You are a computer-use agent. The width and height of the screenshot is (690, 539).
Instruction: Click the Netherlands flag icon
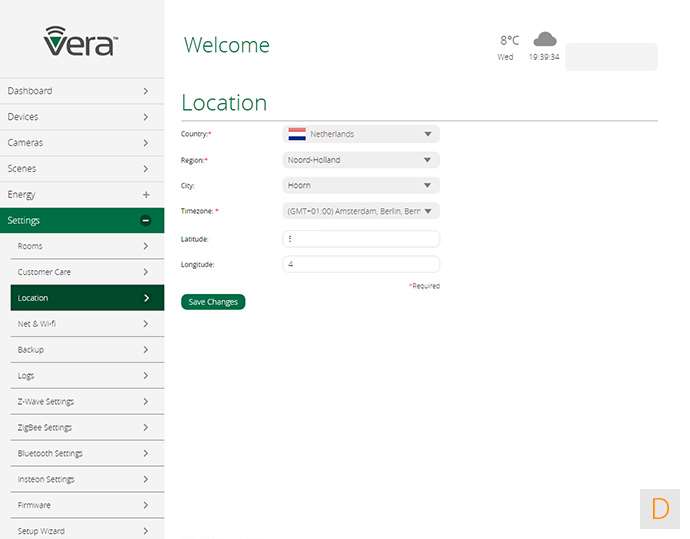click(297, 134)
